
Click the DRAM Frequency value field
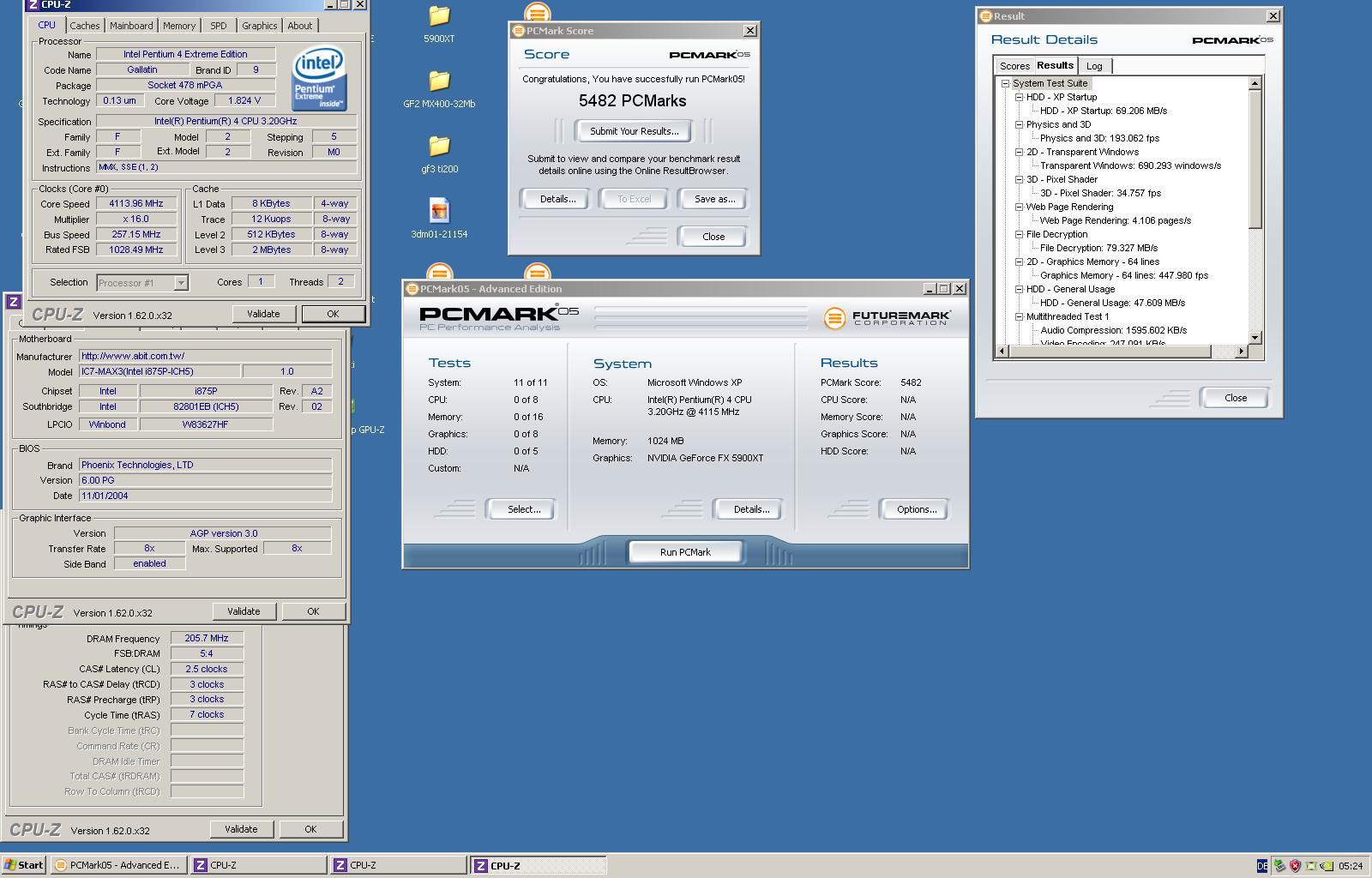tap(207, 638)
